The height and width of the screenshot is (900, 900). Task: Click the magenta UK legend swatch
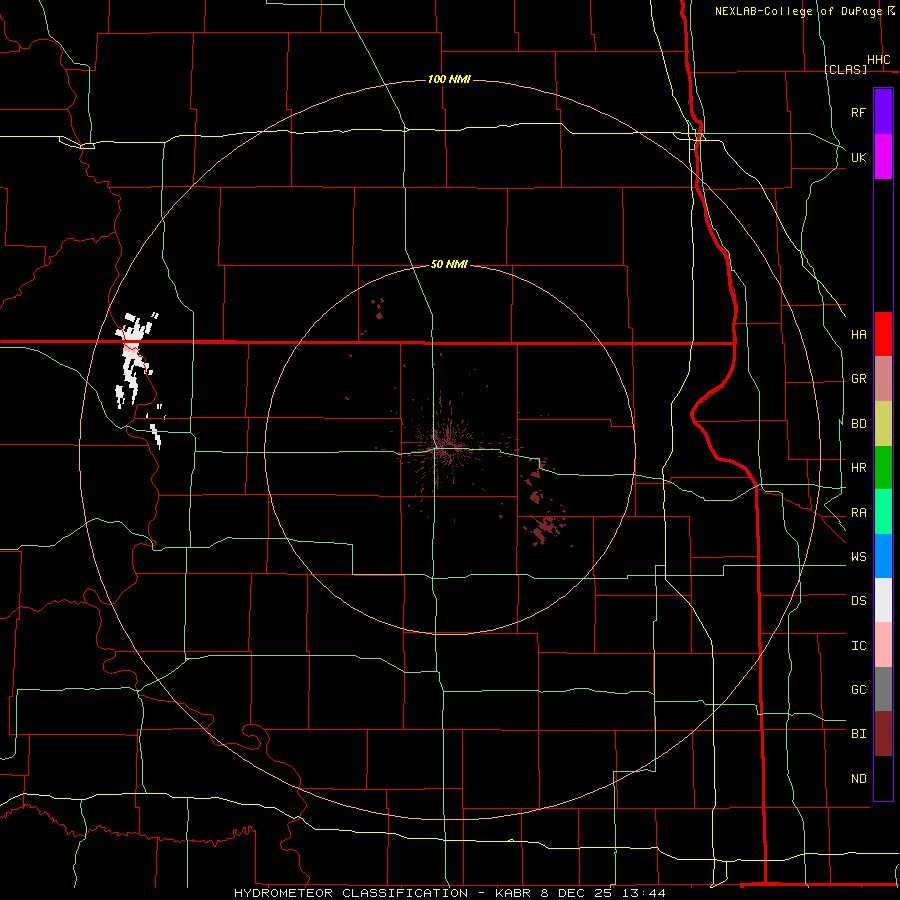(x=883, y=157)
